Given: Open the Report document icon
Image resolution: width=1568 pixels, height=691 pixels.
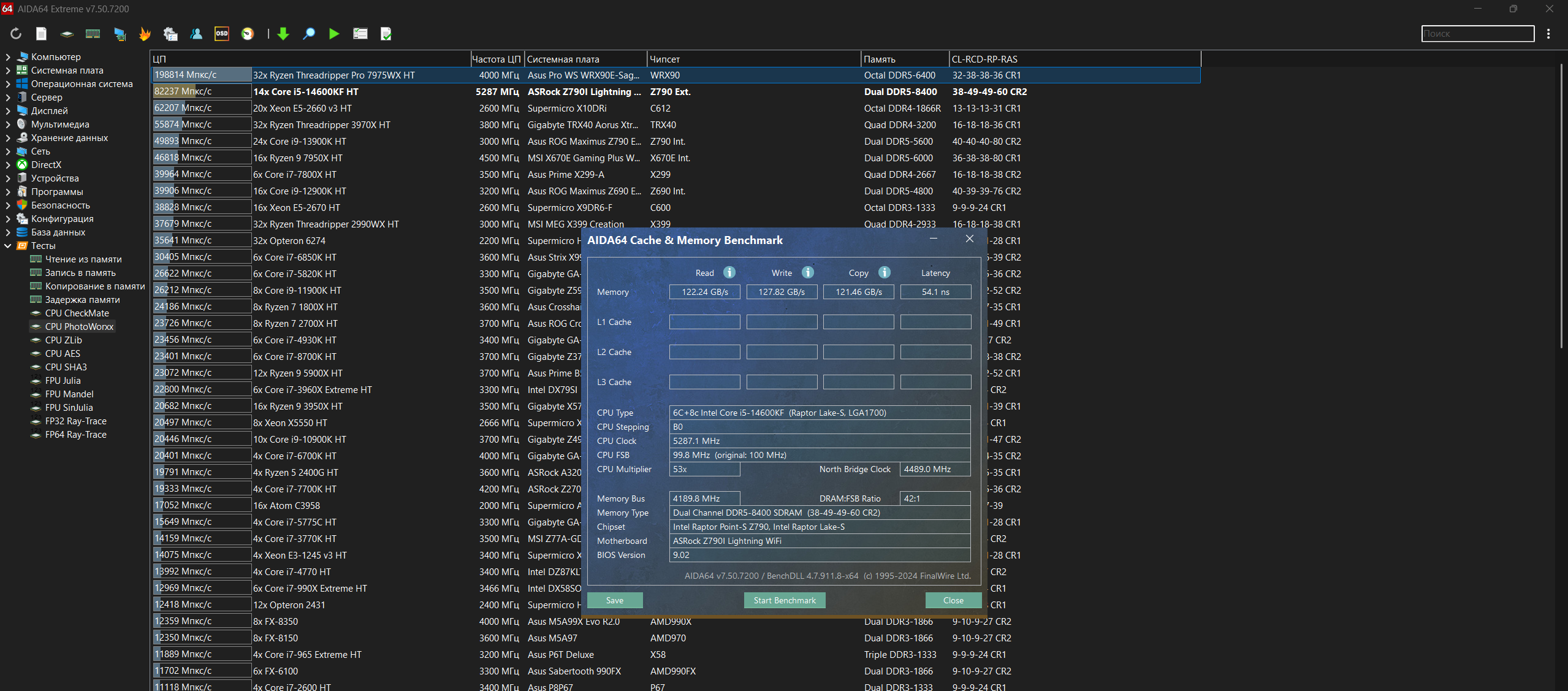Looking at the screenshot, I should (41, 34).
